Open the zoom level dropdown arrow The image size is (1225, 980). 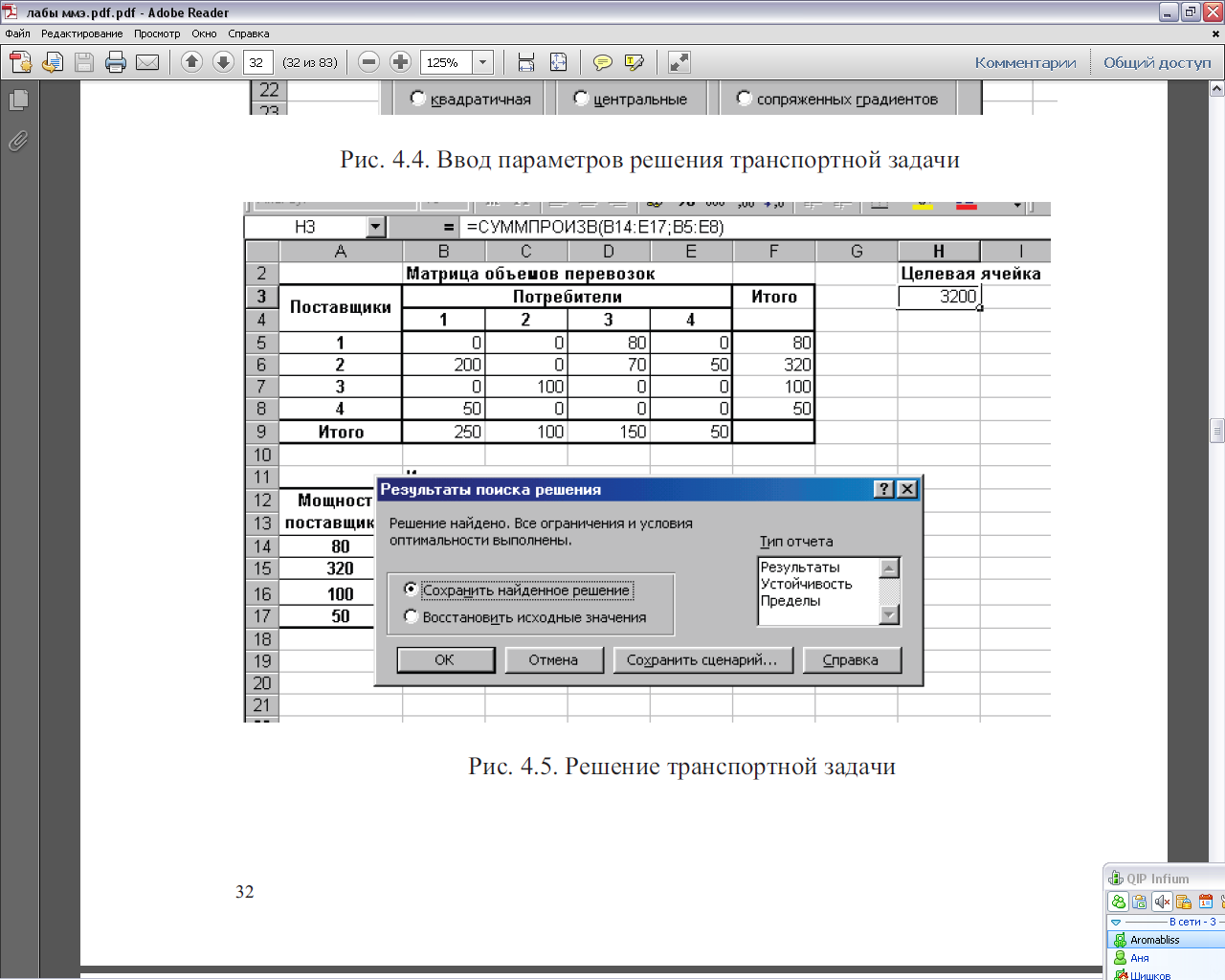(483, 62)
